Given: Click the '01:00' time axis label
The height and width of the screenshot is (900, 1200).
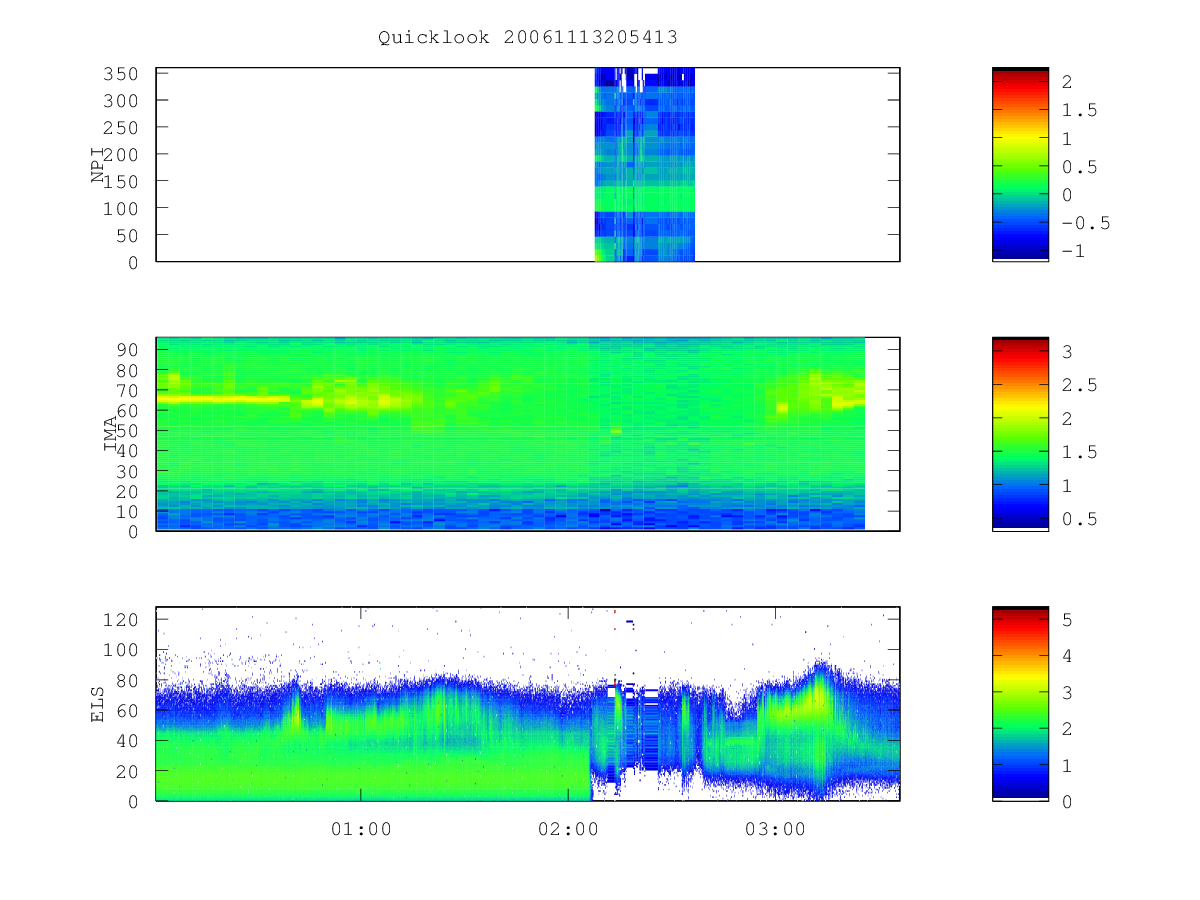Looking at the screenshot, I should tap(361, 829).
